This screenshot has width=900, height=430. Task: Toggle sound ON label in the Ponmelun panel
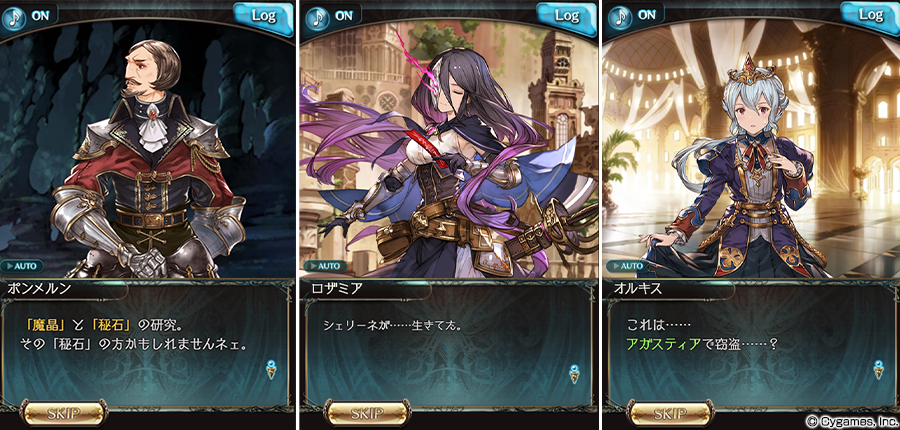41,16
